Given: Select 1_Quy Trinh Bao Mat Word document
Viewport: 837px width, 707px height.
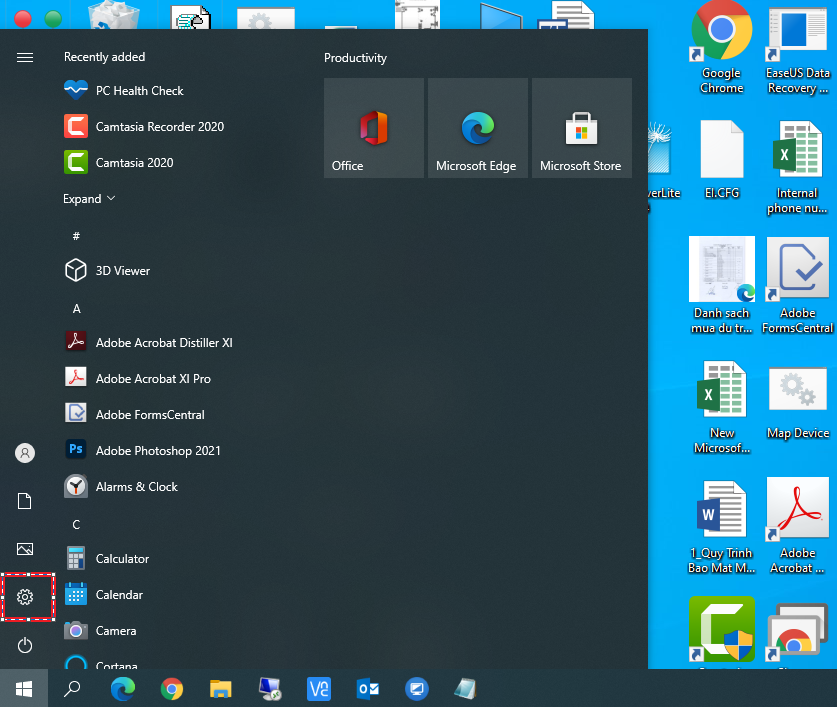Looking at the screenshot, I should point(722,527).
